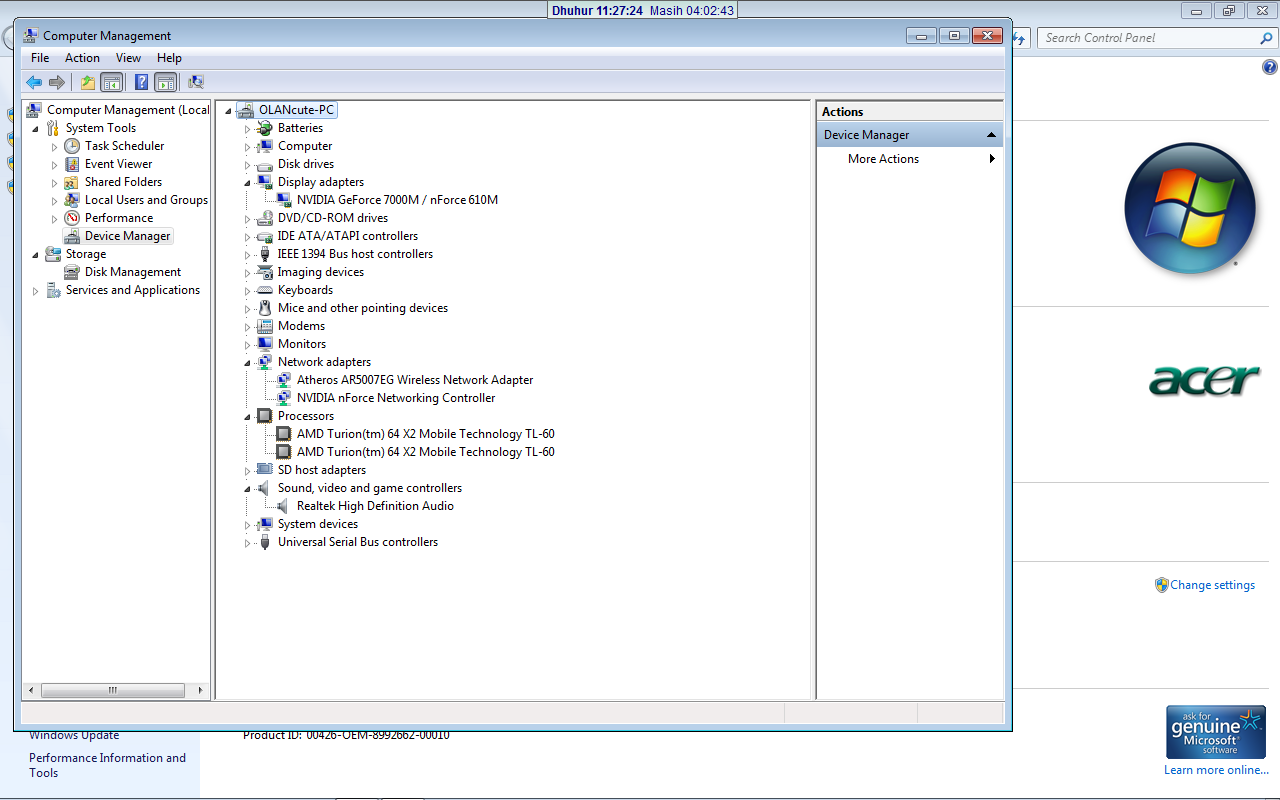Click the Mice and other pointing devices icon

click(x=264, y=308)
